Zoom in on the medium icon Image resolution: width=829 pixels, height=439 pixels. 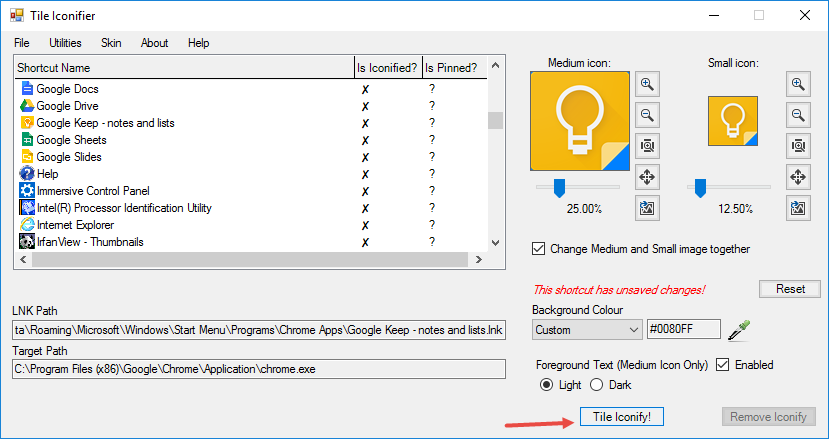(x=647, y=84)
